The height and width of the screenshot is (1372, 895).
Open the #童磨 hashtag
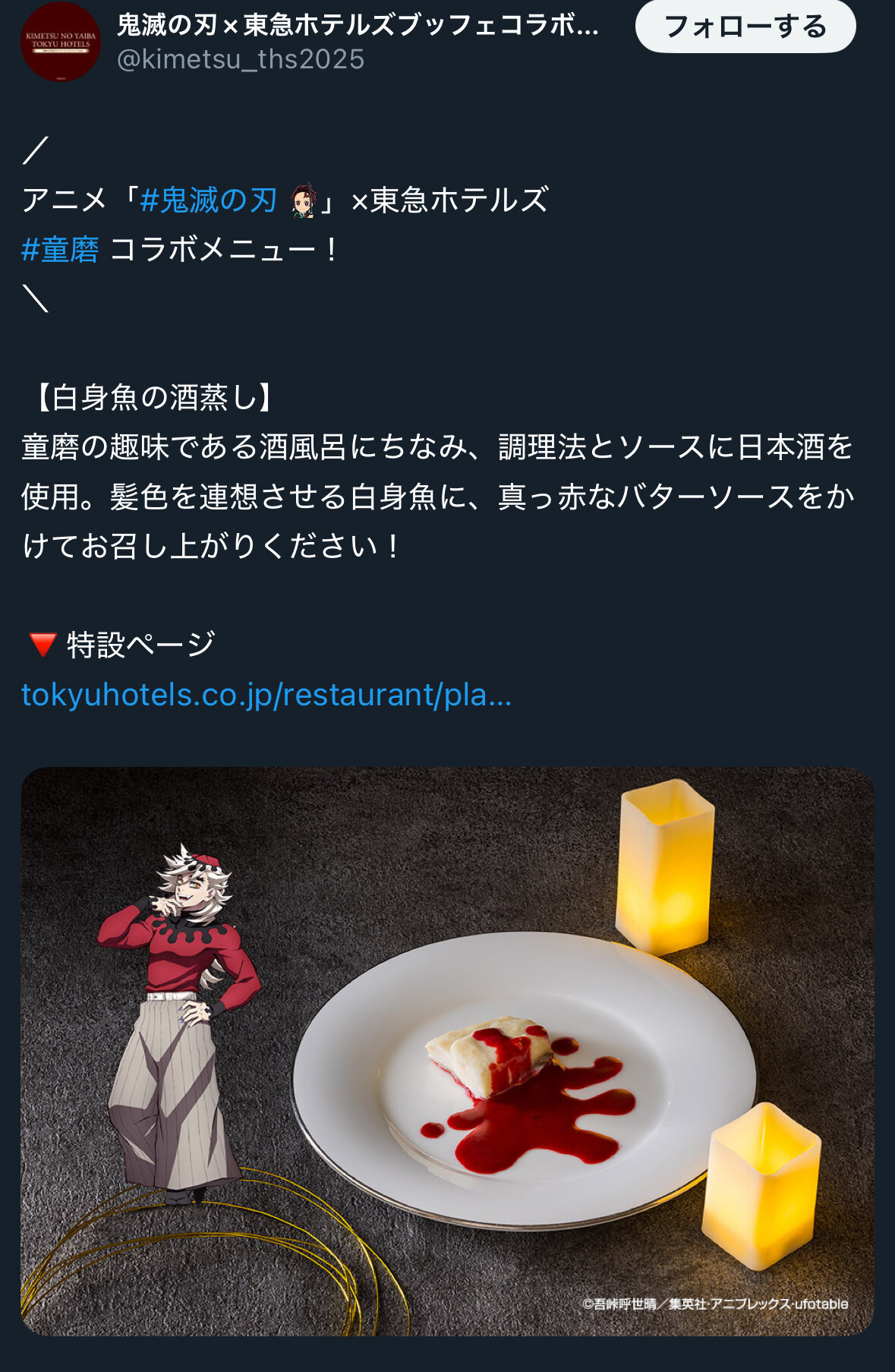[60, 250]
